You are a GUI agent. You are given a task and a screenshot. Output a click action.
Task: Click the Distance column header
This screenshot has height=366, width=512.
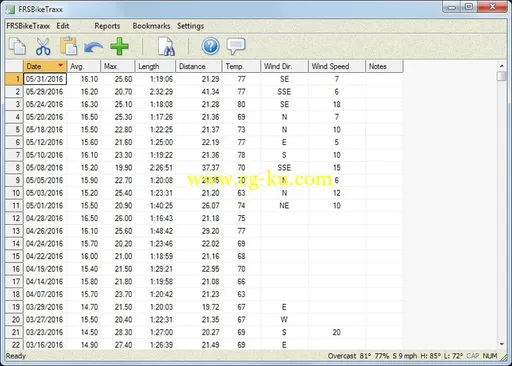(x=199, y=66)
